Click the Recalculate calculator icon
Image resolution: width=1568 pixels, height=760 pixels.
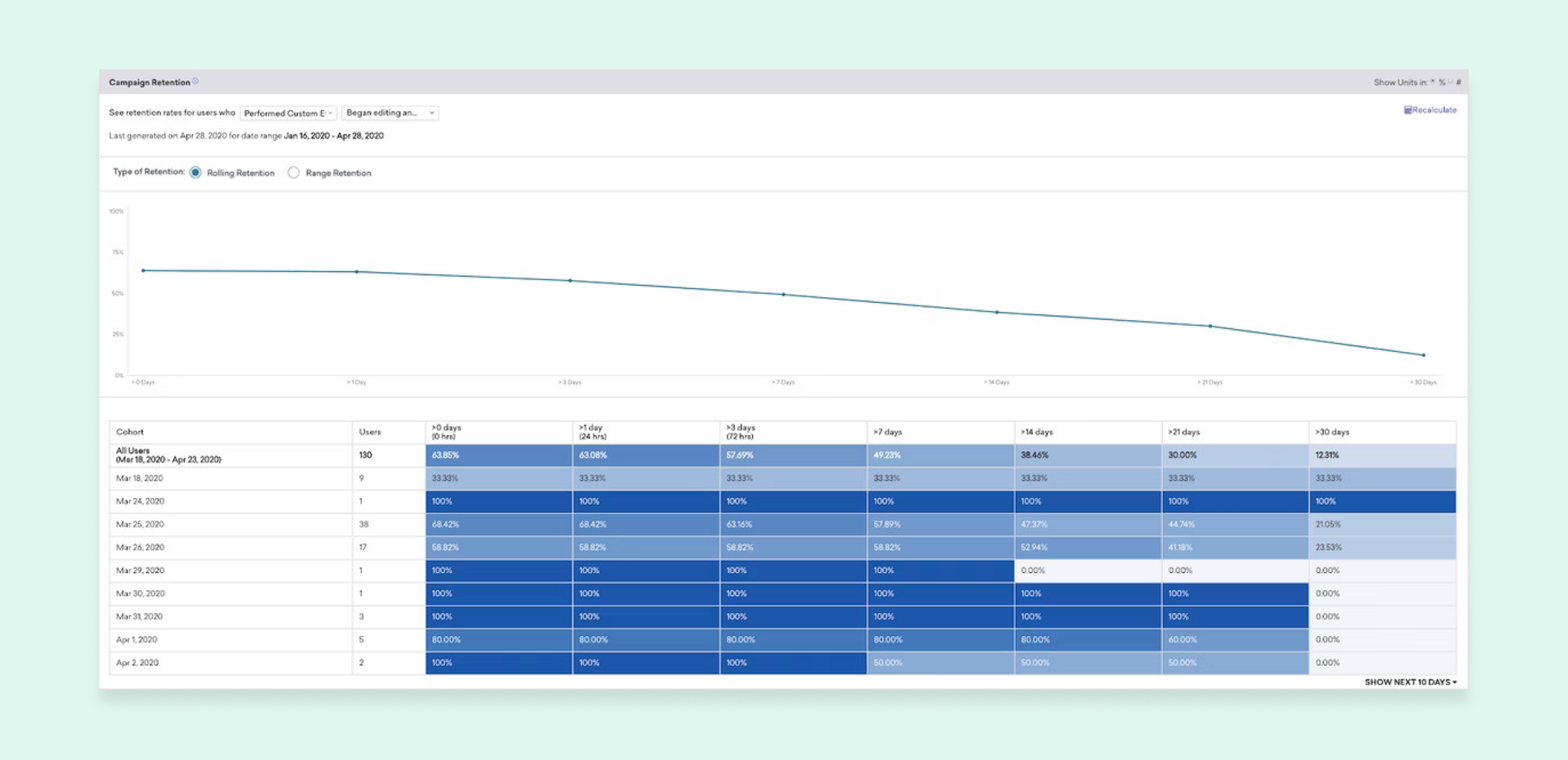pos(1407,110)
